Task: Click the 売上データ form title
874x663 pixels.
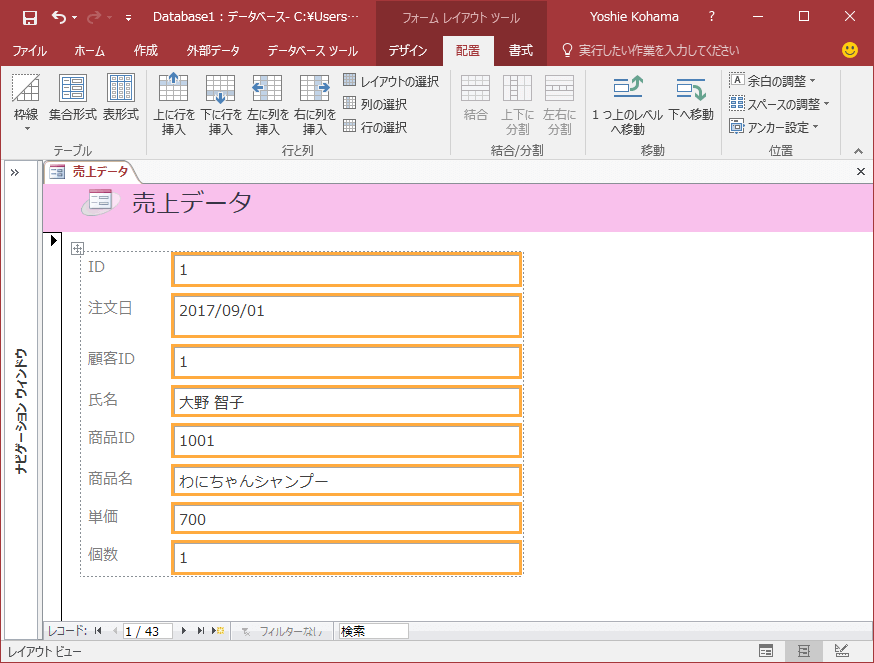Action: 192,202
